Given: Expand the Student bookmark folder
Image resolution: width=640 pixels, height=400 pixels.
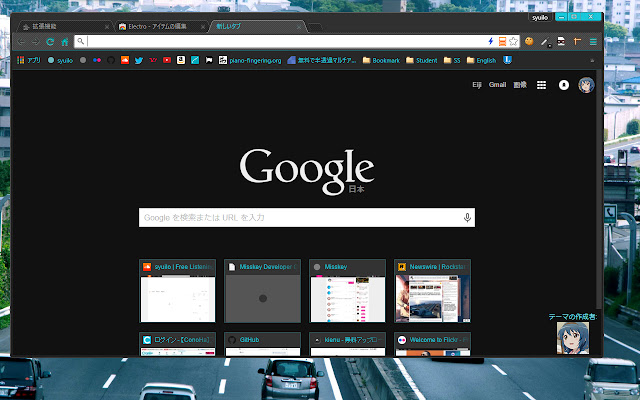Looking at the screenshot, I should (422, 60).
